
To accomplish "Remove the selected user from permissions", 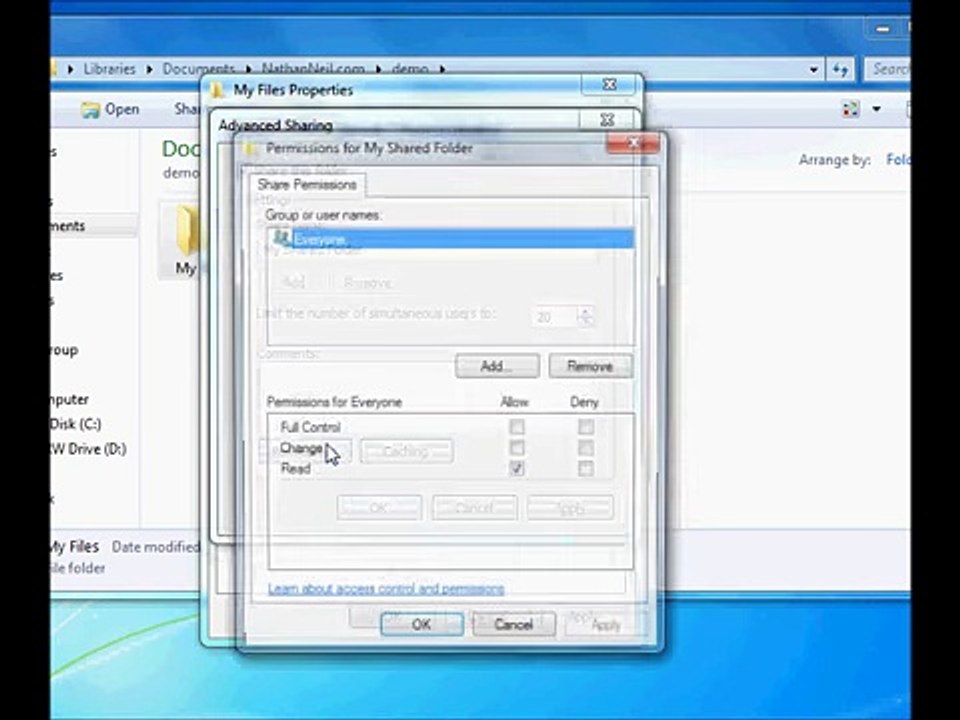I will tap(590, 366).
